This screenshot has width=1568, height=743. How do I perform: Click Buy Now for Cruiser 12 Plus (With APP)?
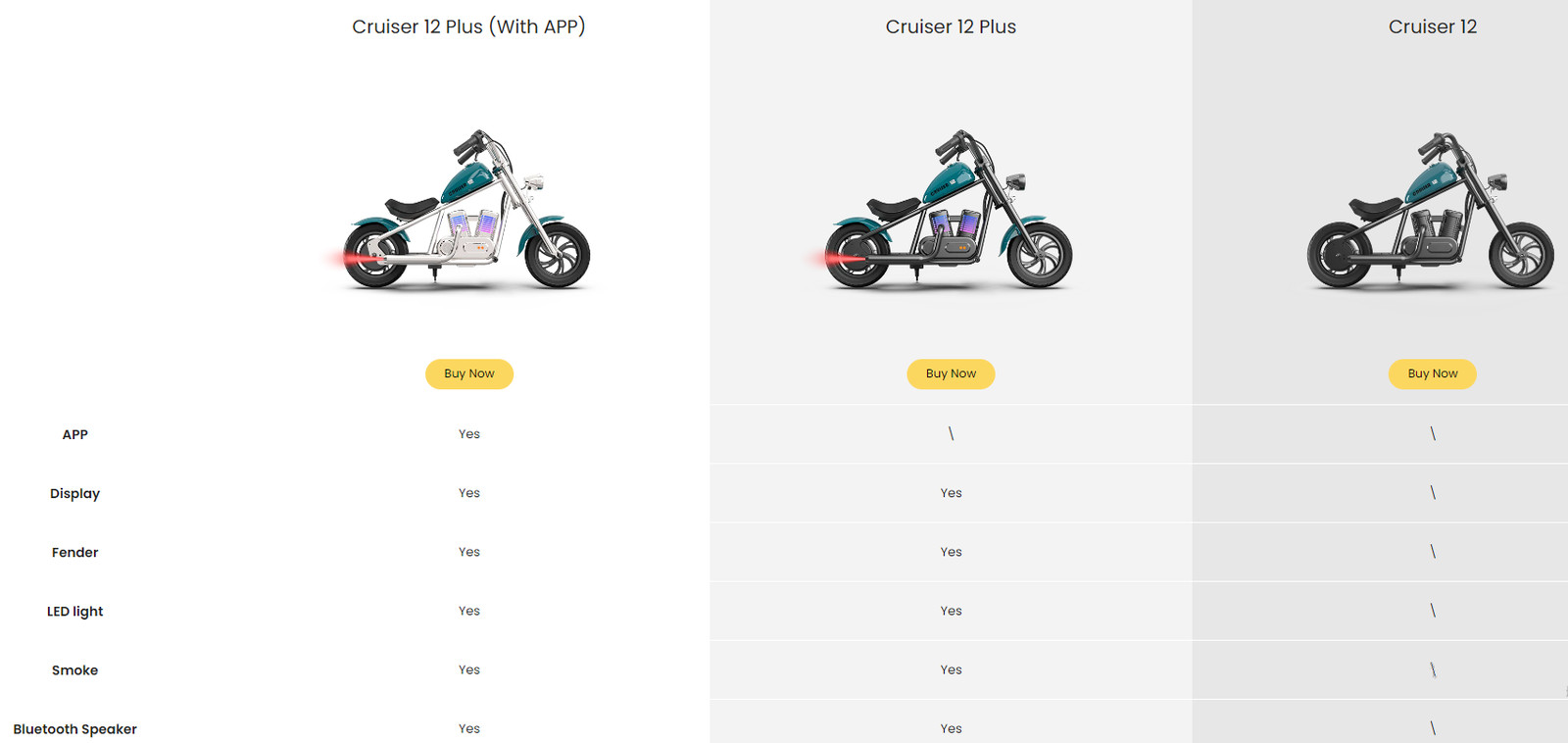point(468,373)
